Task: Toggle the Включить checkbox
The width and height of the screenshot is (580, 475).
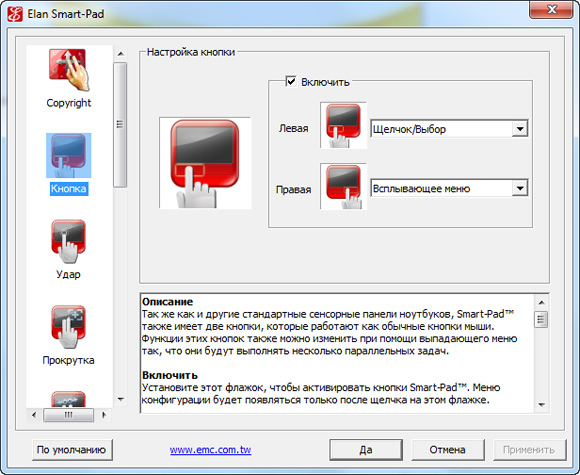Action: tap(291, 81)
